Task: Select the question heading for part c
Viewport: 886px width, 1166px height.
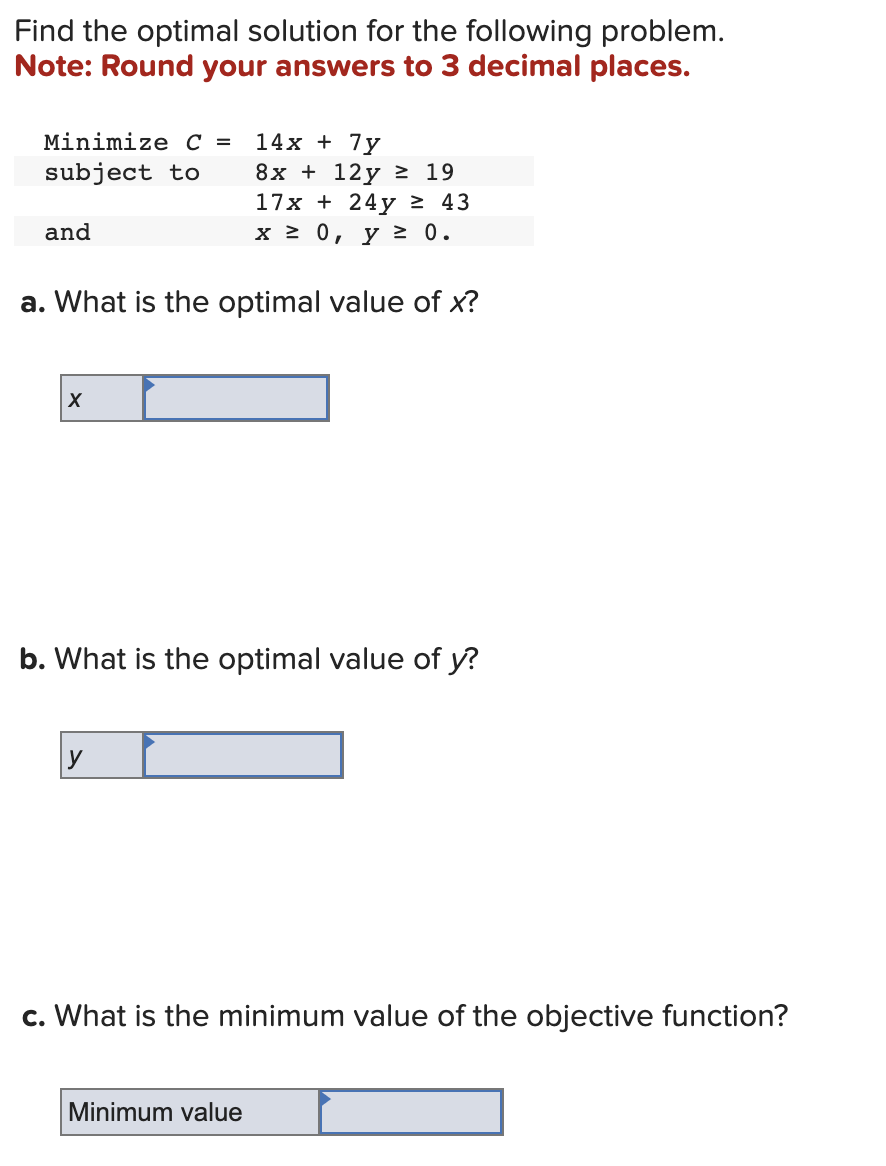Action: [404, 1015]
